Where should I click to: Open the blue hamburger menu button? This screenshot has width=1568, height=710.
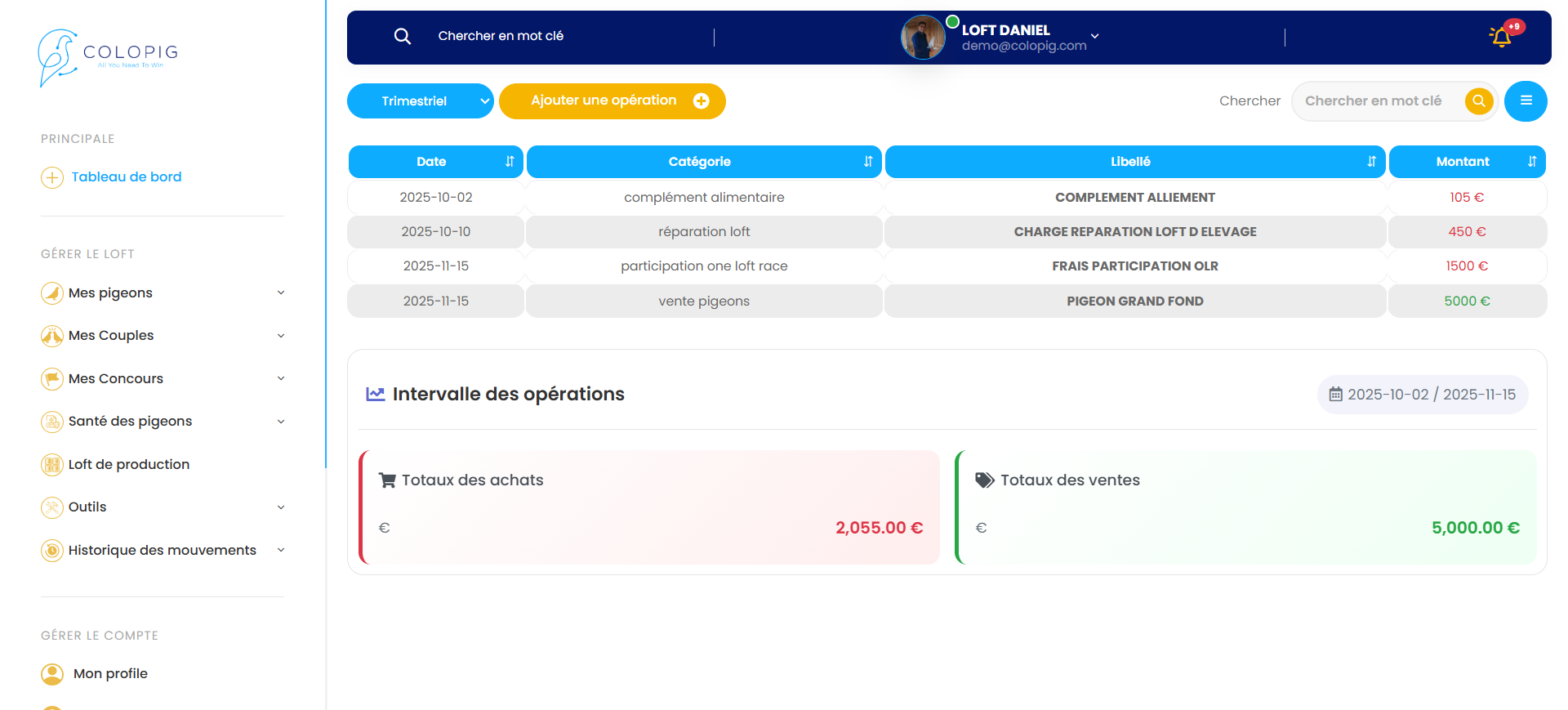(1525, 101)
